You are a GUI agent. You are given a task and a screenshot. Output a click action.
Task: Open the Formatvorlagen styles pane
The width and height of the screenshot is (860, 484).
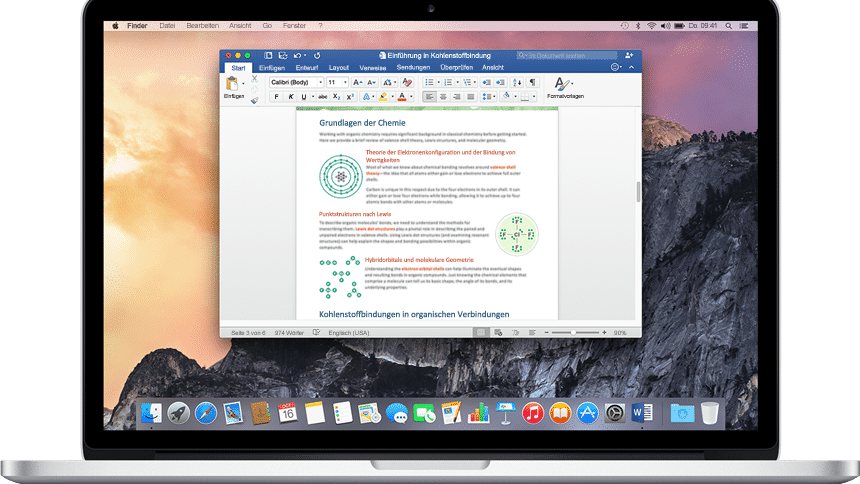pos(565,88)
